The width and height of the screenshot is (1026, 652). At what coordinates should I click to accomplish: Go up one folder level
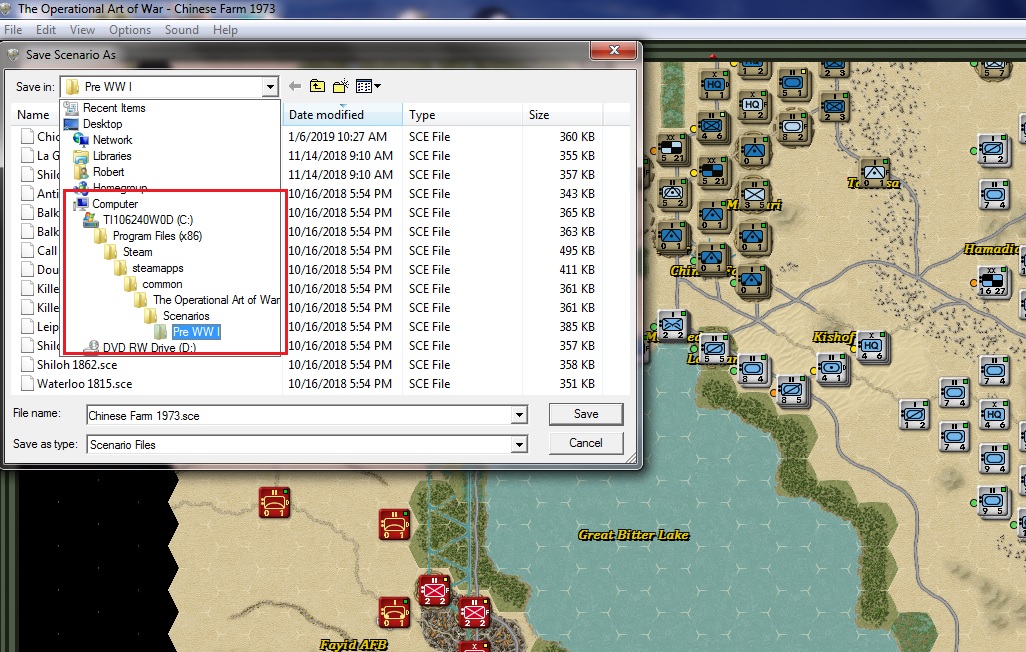317,86
